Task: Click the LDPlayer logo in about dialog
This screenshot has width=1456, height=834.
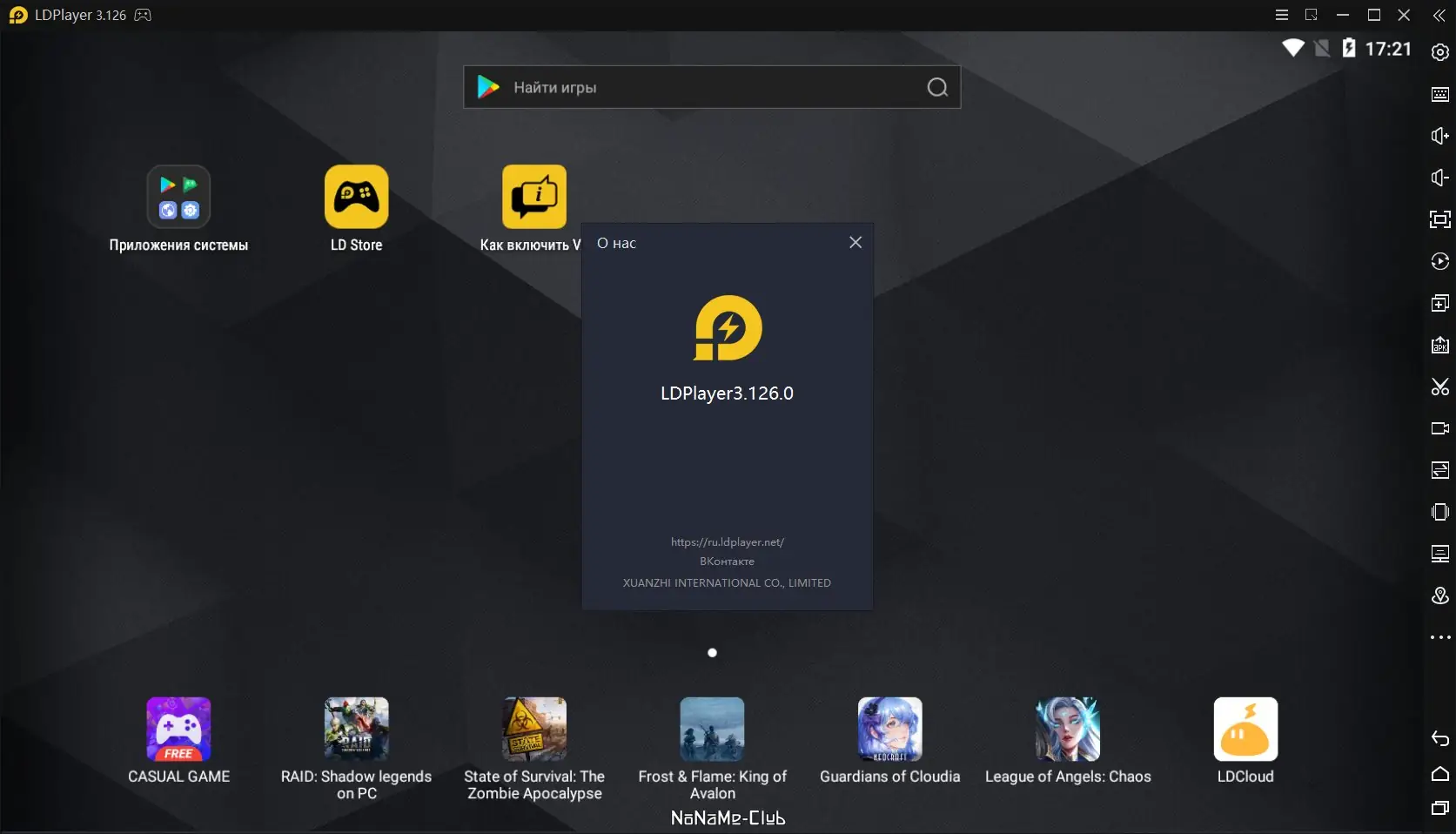Action: (x=728, y=328)
